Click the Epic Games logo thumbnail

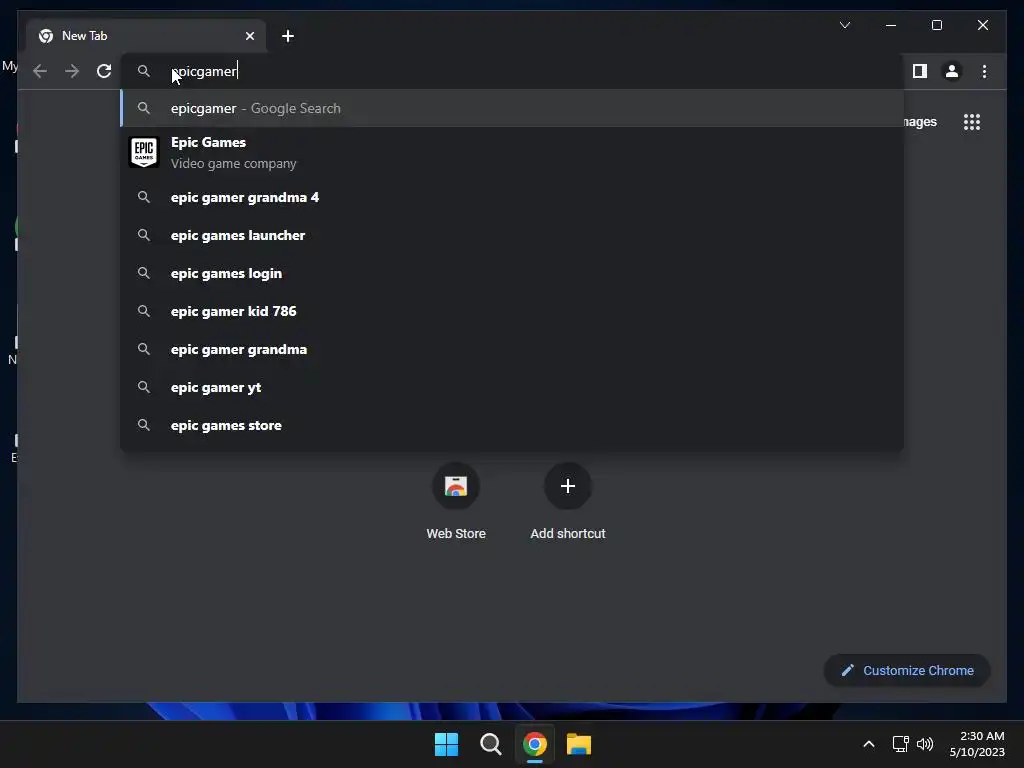tap(144, 152)
